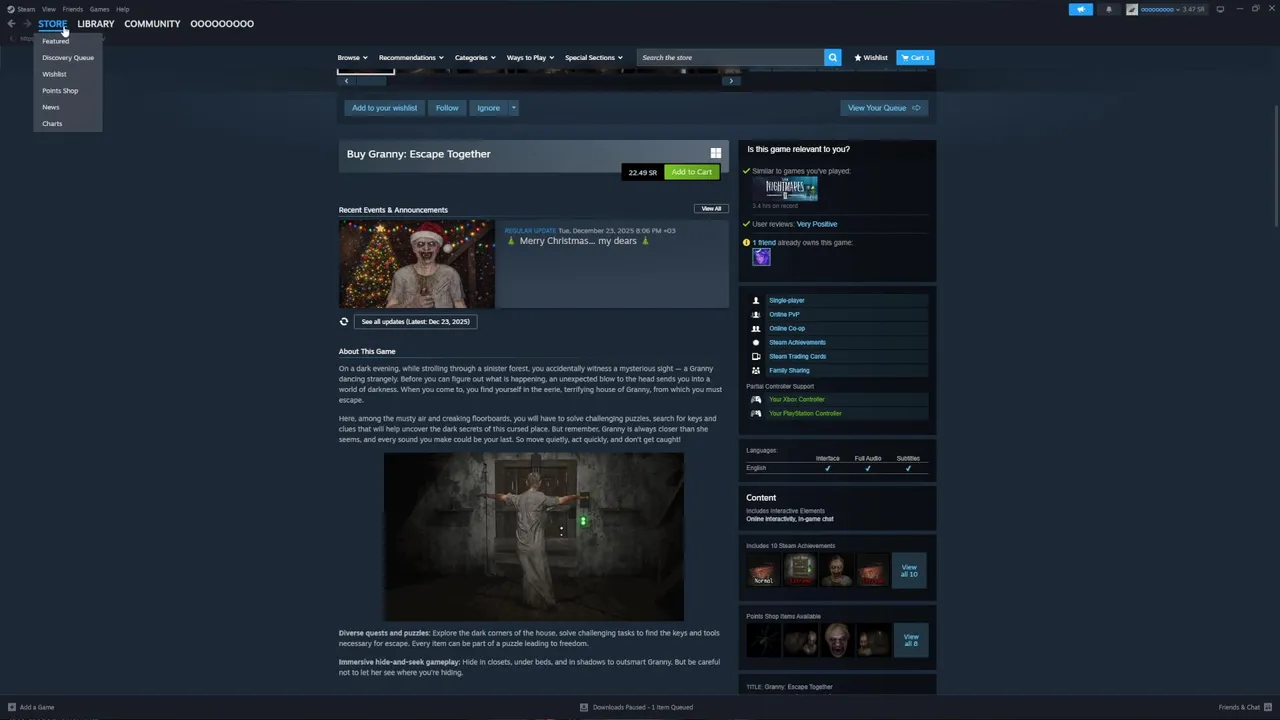This screenshot has width=1280, height=720.
Task: Select Wishlist in the Store dropdown
Action: [x=54, y=74]
